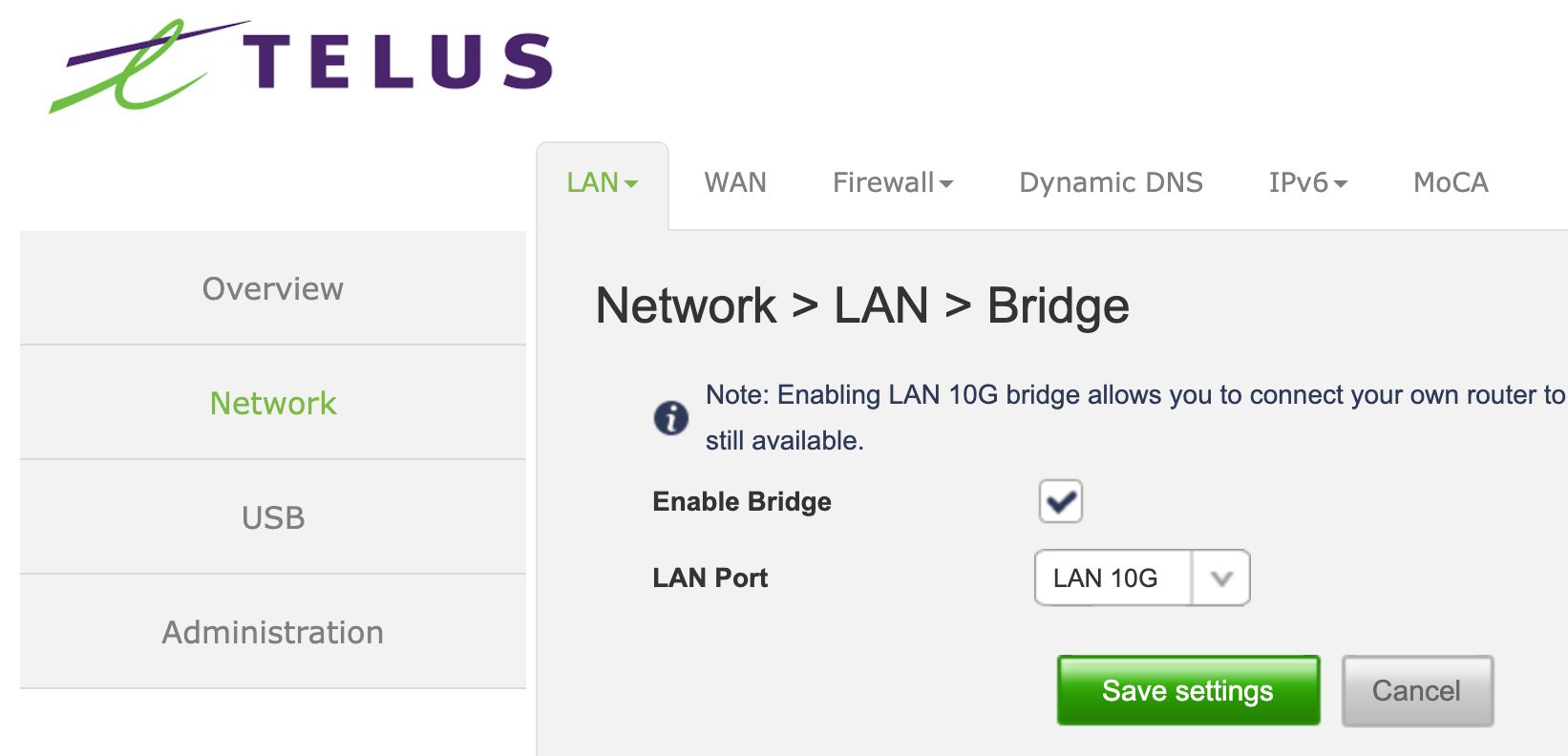Image resolution: width=1568 pixels, height=756 pixels.
Task: Click the Network > LAN > Bridge heading
Action: (x=860, y=304)
